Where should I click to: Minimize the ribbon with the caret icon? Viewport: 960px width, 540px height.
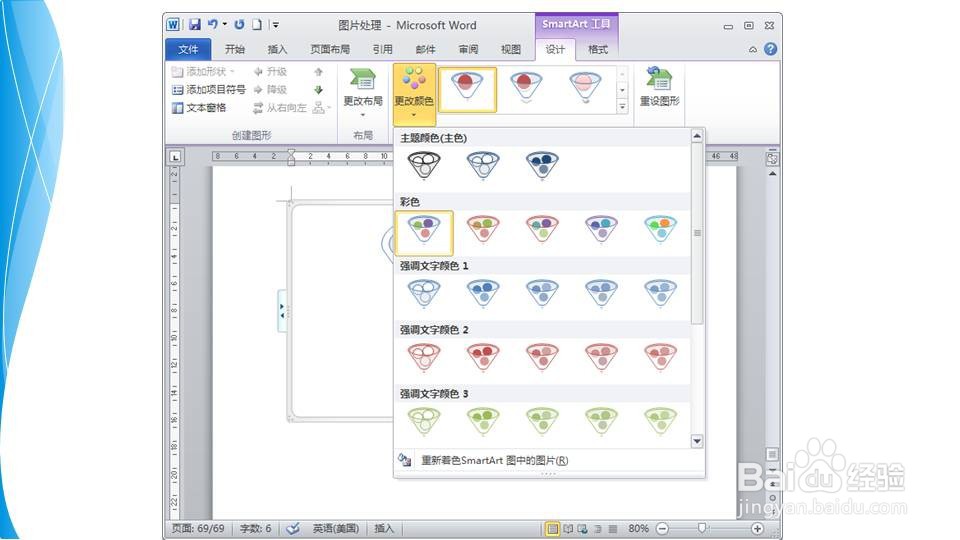click(x=753, y=50)
